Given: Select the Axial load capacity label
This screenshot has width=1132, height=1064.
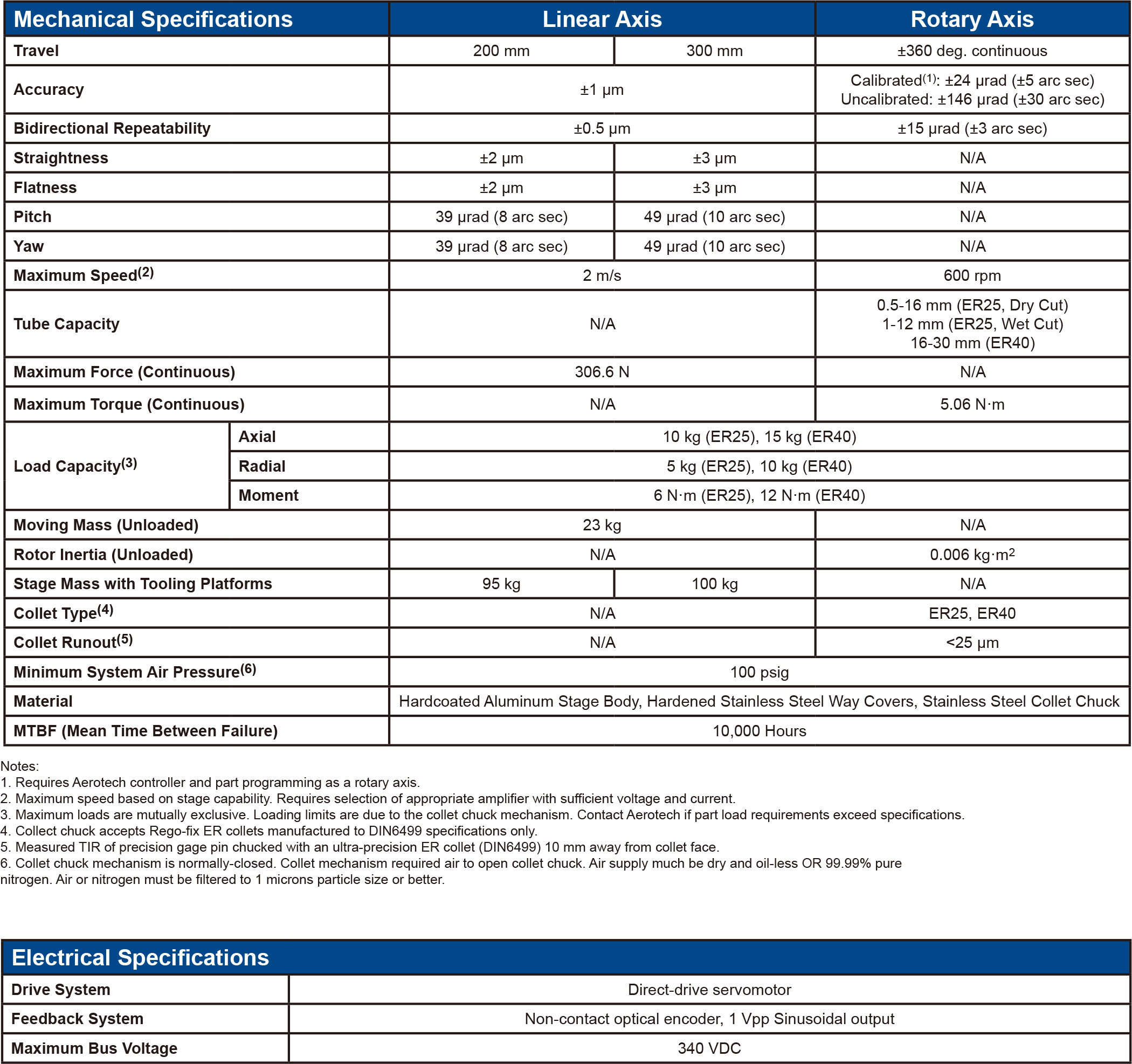Looking at the screenshot, I should coord(257,437).
